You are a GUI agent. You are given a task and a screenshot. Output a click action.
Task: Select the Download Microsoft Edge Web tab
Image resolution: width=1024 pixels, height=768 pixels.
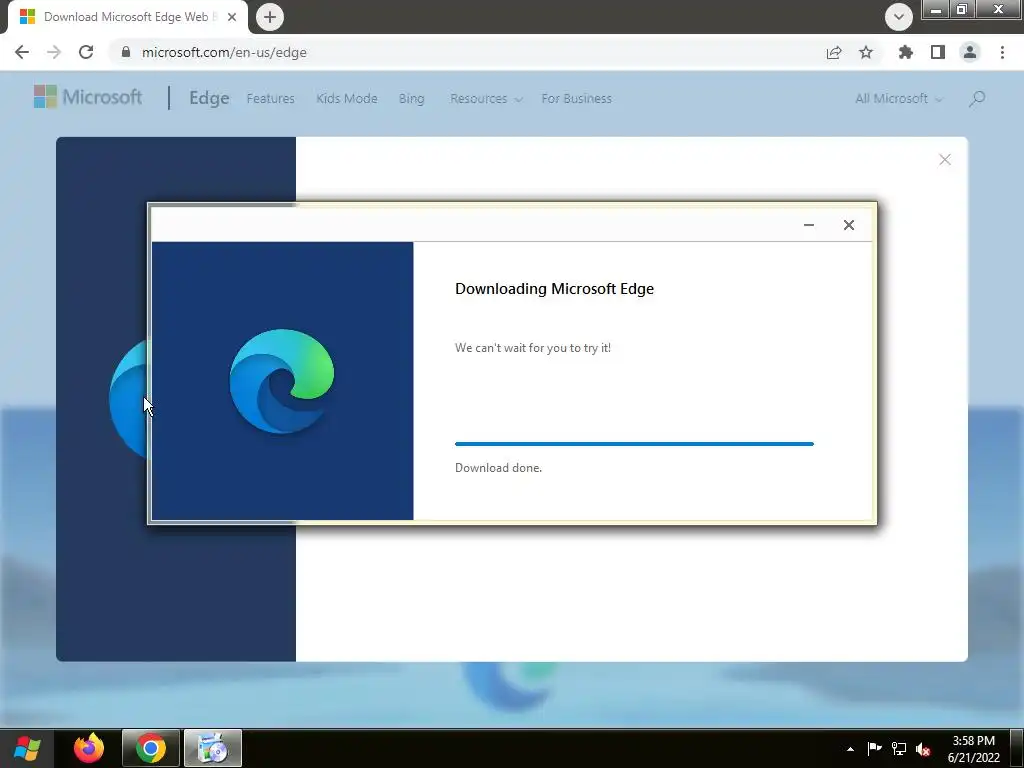[x=127, y=17]
